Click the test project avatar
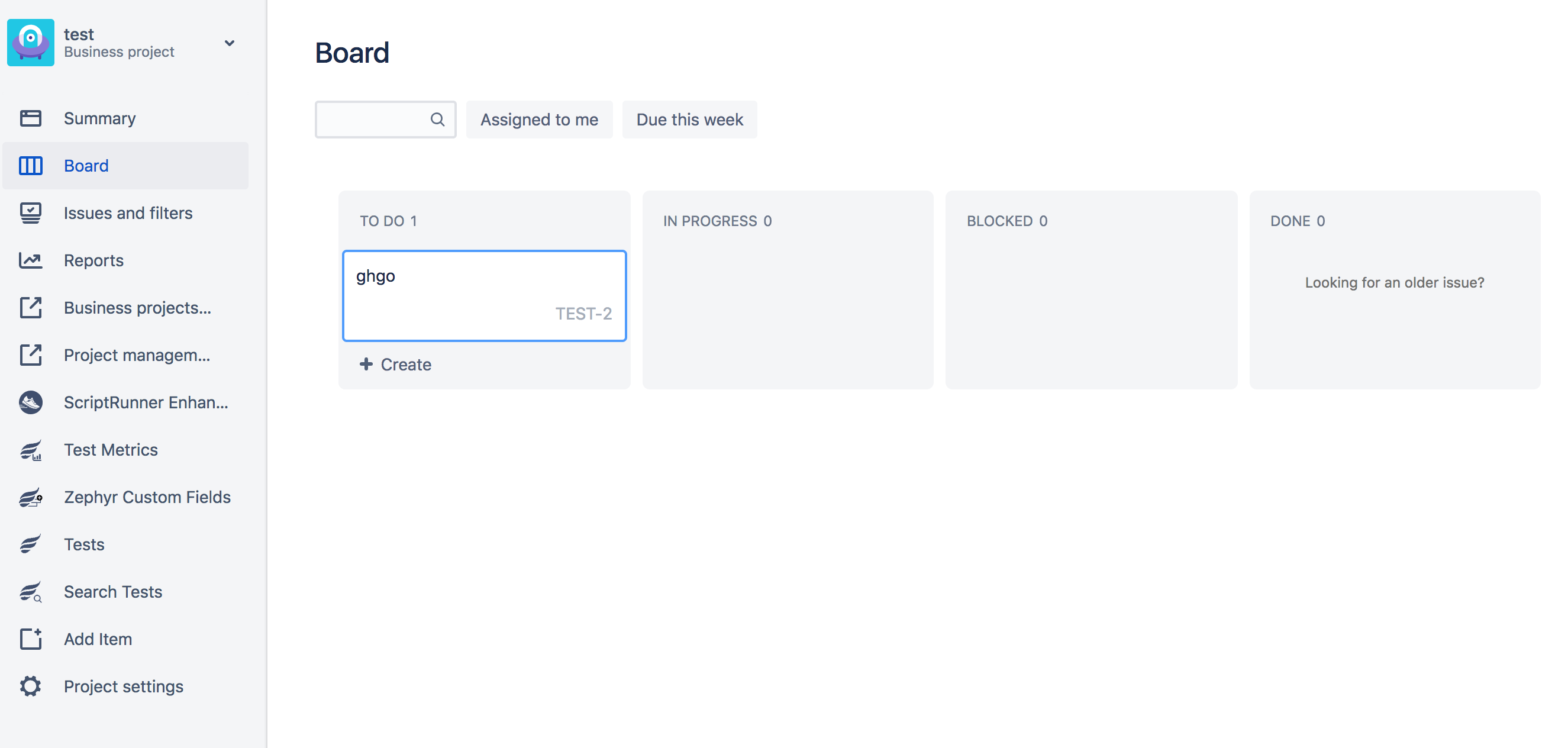Screen dimensions: 1568x748 pos(30,42)
